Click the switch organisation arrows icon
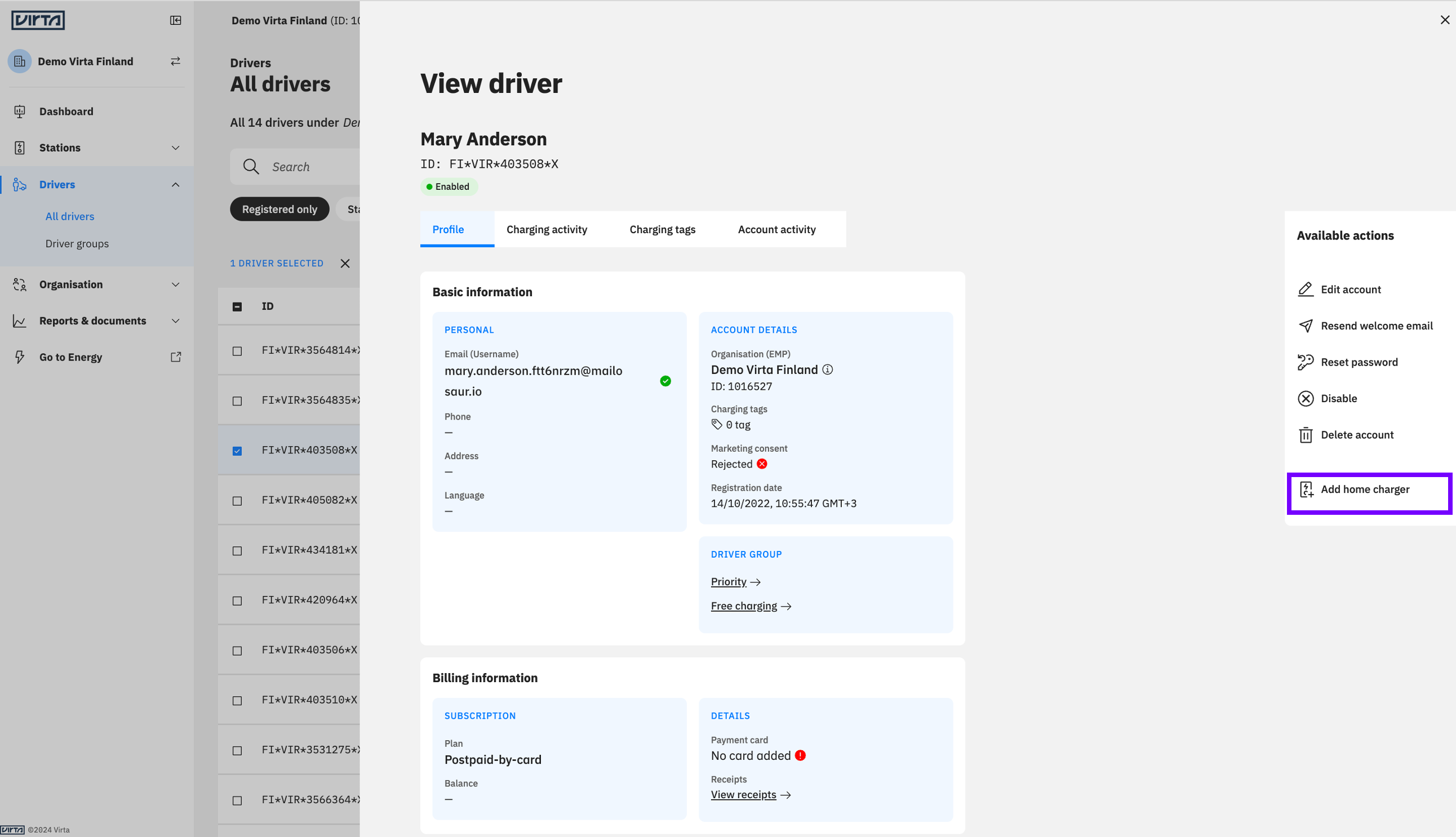 click(x=175, y=61)
